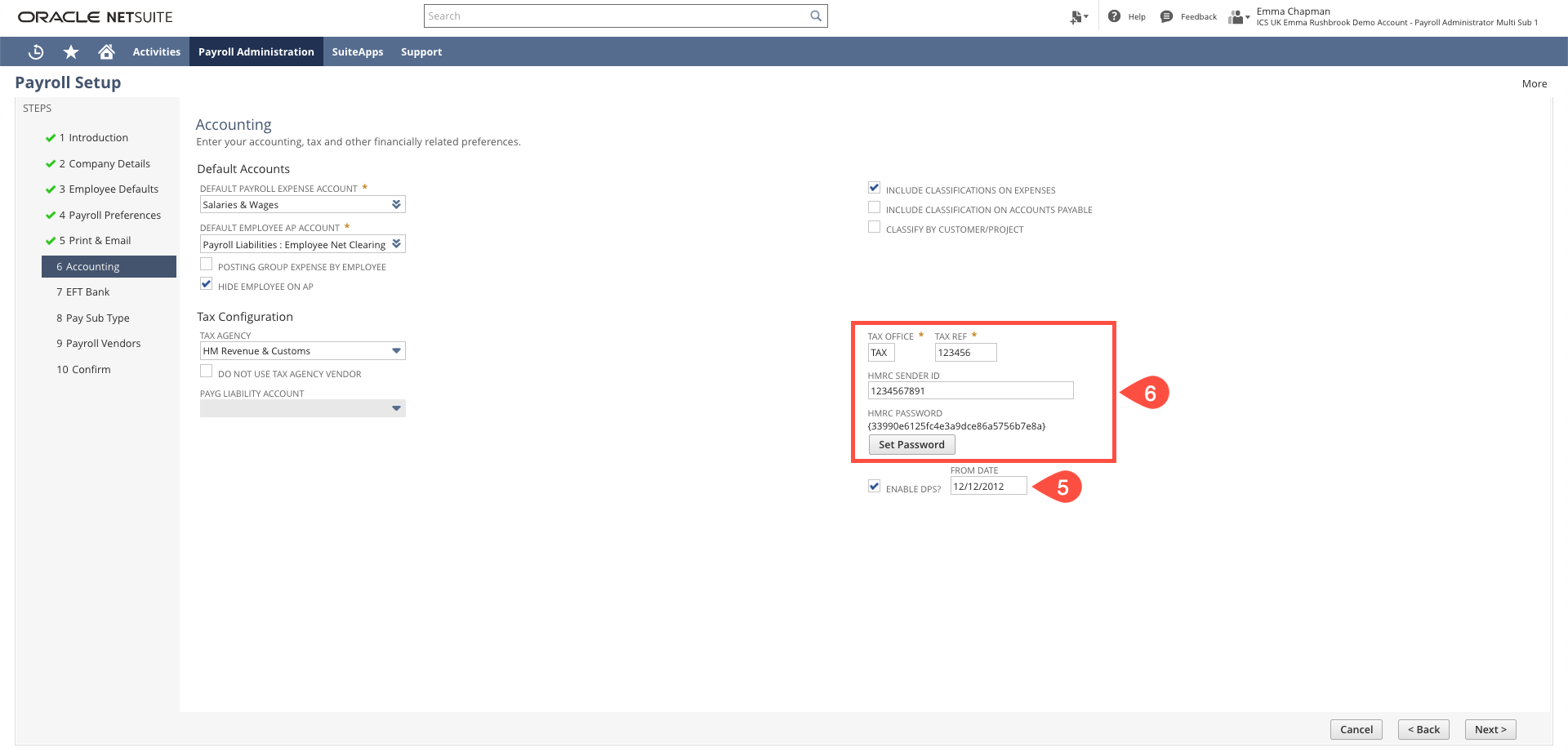
Task: Open the Activities menu
Action: tap(156, 51)
